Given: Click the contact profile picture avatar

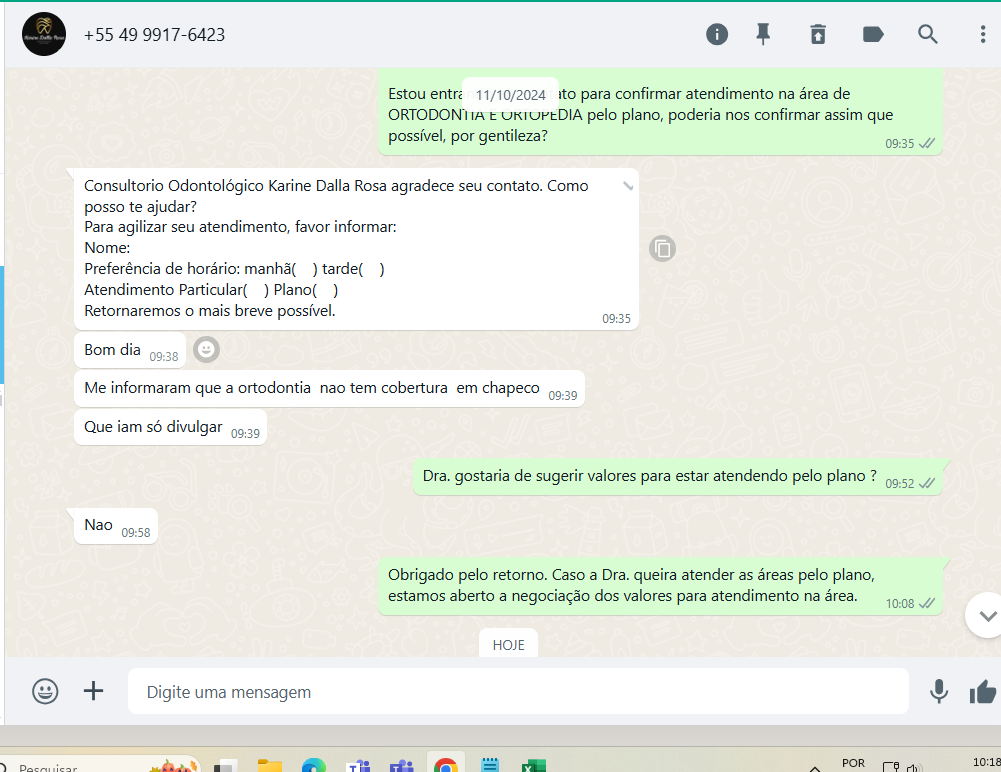Looking at the screenshot, I should pos(44,35).
